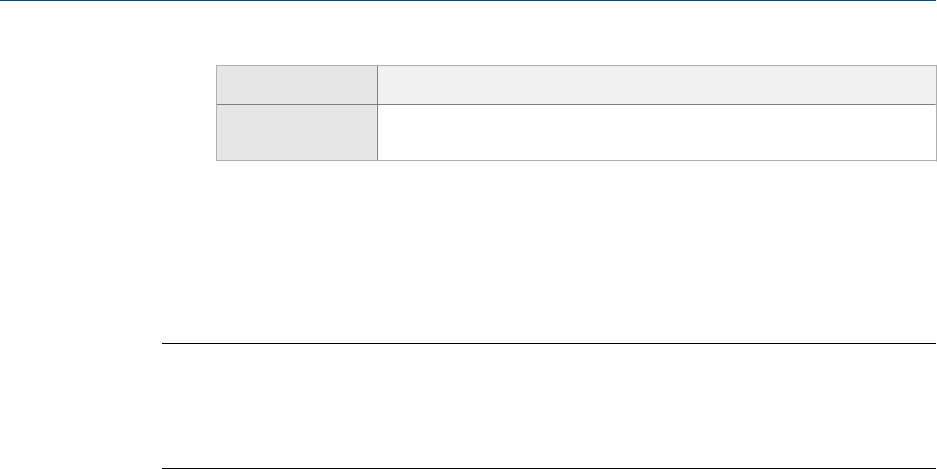937x469 pixels.
Task: Click the table's bottom border
Action: (x=576, y=160)
